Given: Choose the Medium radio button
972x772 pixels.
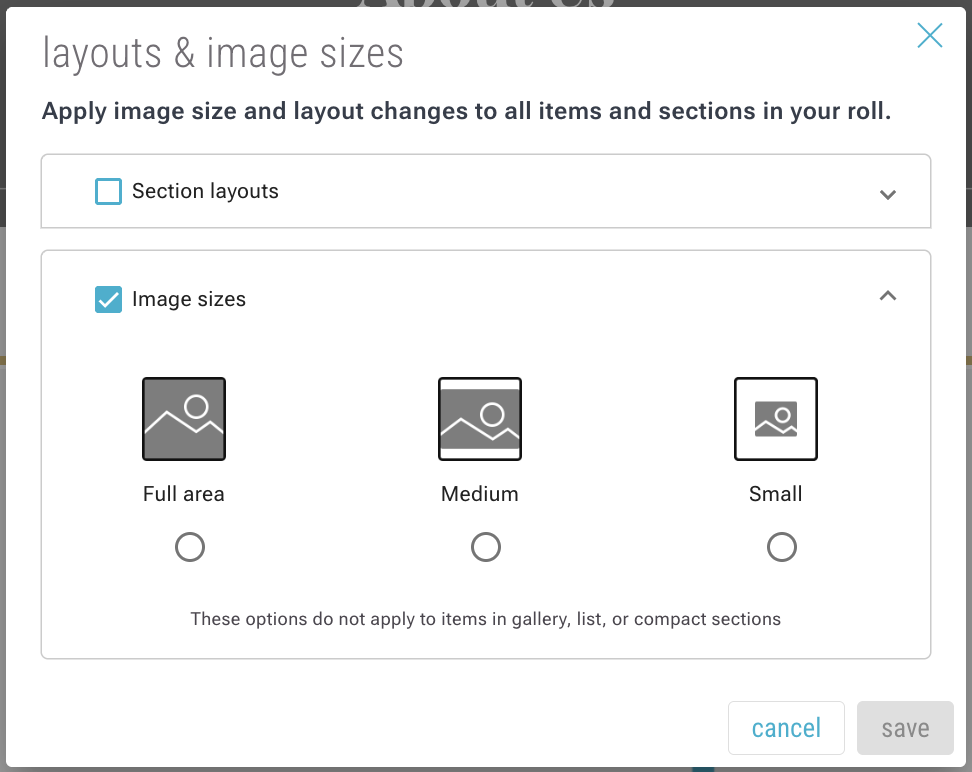Looking at the screenshot, I should [x=486, y=547].
